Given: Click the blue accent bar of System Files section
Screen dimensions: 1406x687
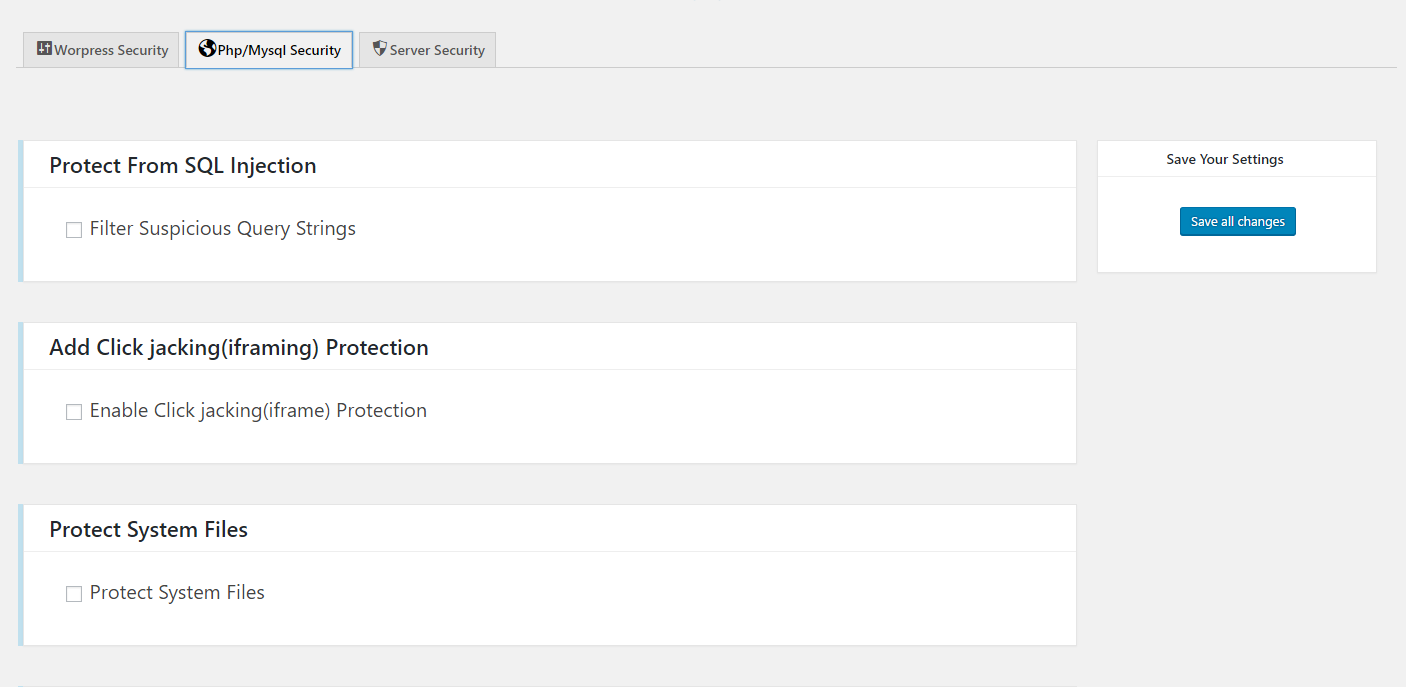Looking at the screenshot, I should [20, 575].
